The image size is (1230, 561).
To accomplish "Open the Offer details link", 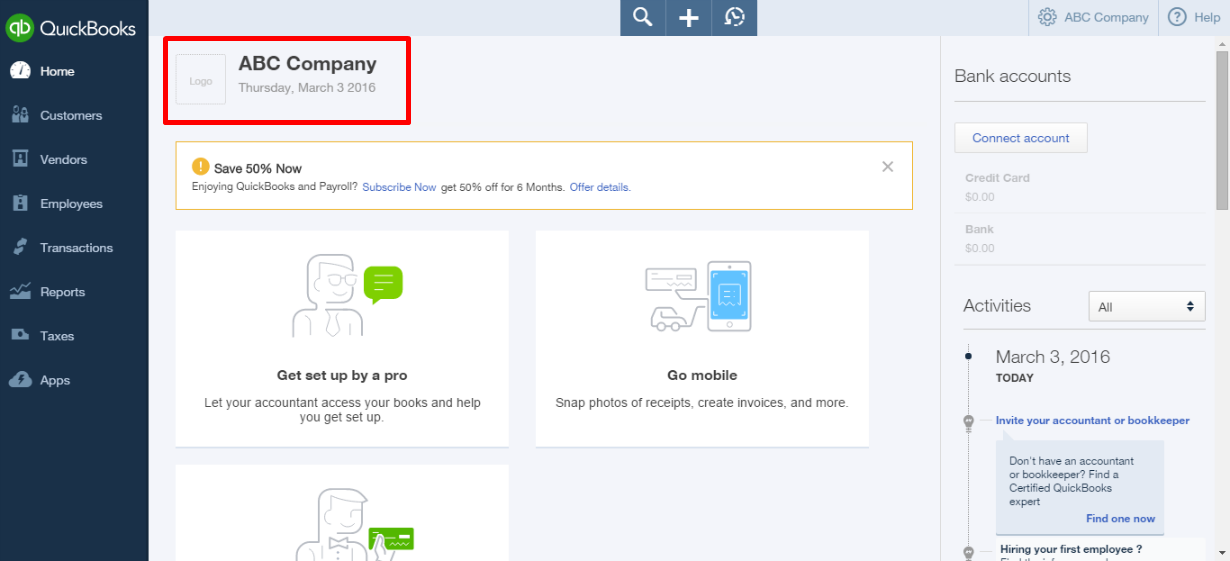I will 600,187.
